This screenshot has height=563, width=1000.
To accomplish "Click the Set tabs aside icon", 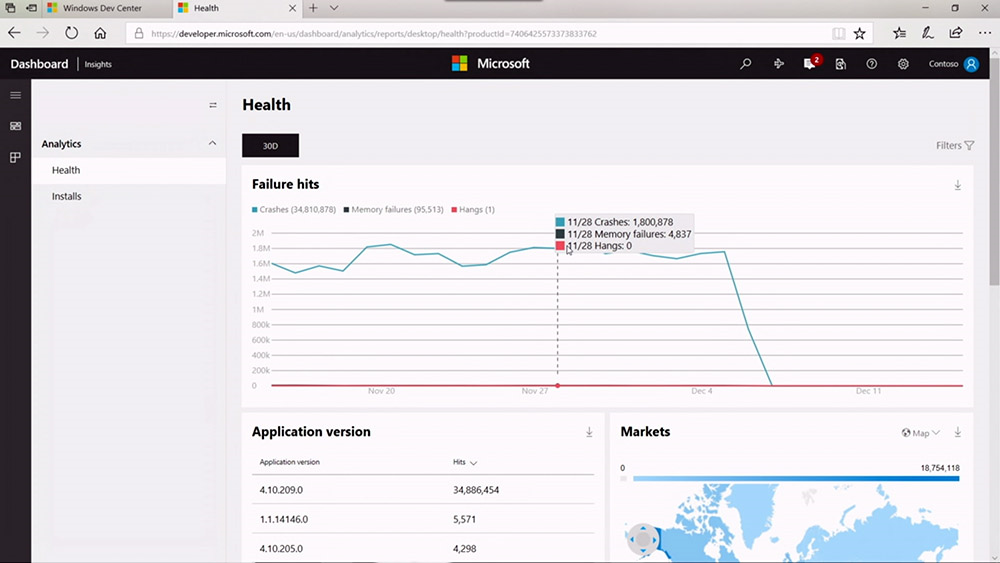I will pyautogui.click(x=31, y=8).
